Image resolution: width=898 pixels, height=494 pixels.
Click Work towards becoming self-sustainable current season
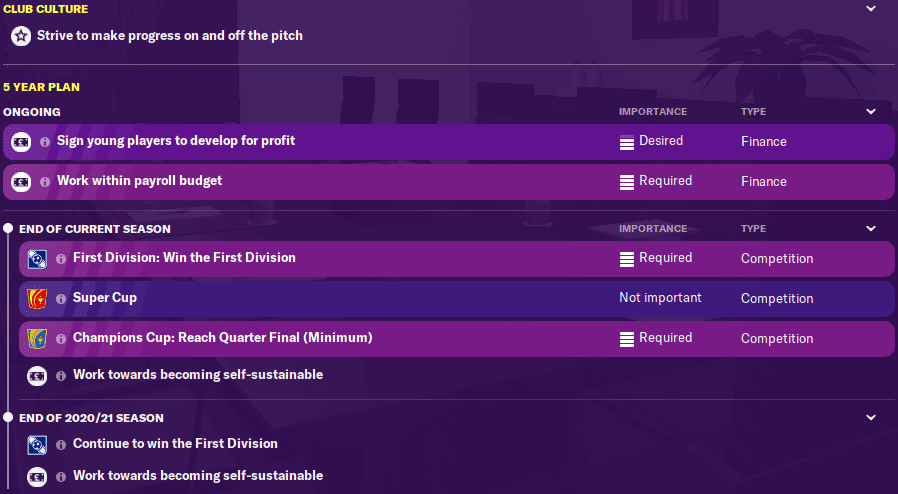(198, 374)
